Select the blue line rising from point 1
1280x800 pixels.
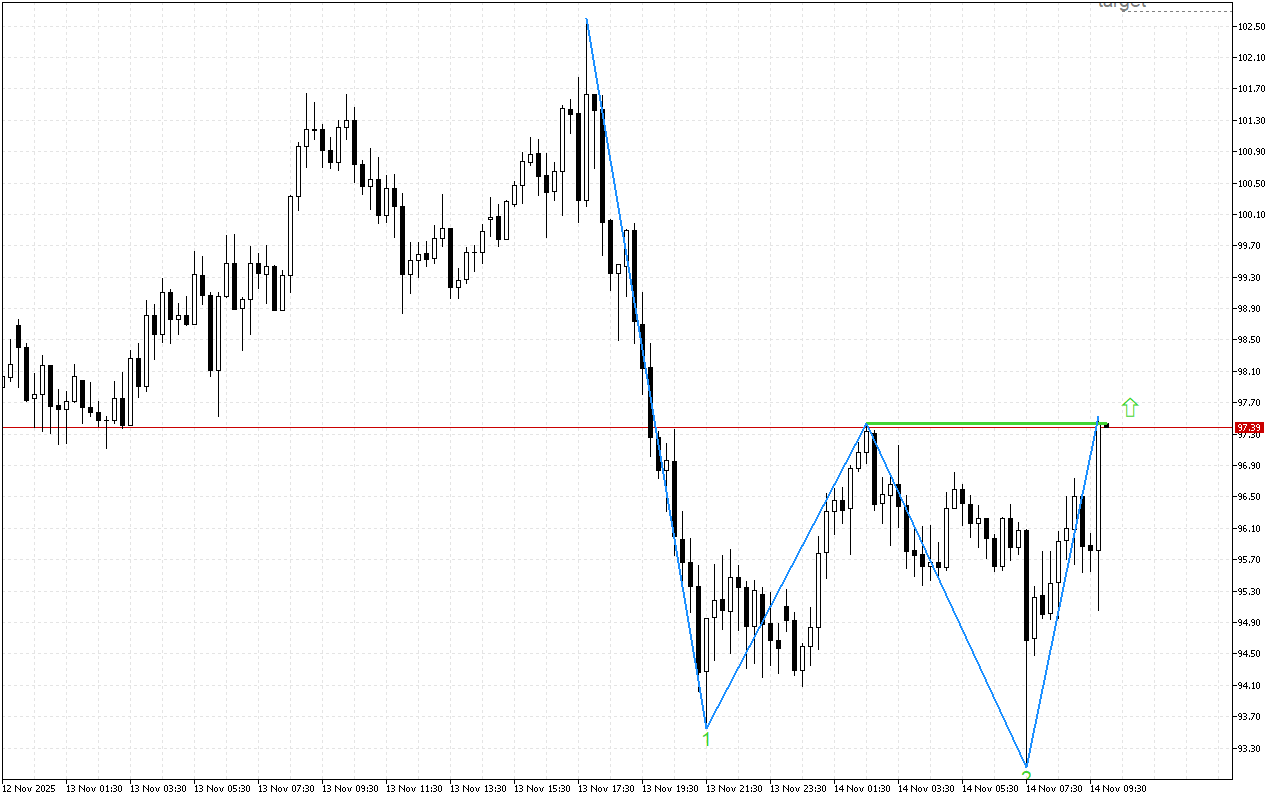click(785, 577)
